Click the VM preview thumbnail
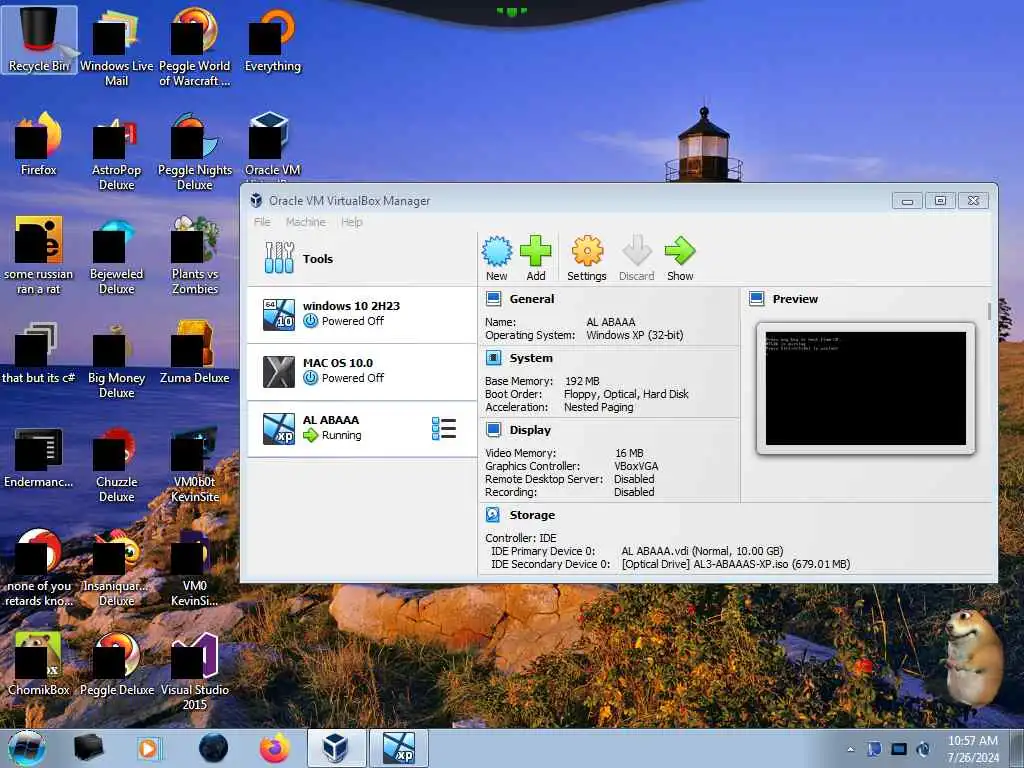1024x768 pixels. click(x=865, y=388)
